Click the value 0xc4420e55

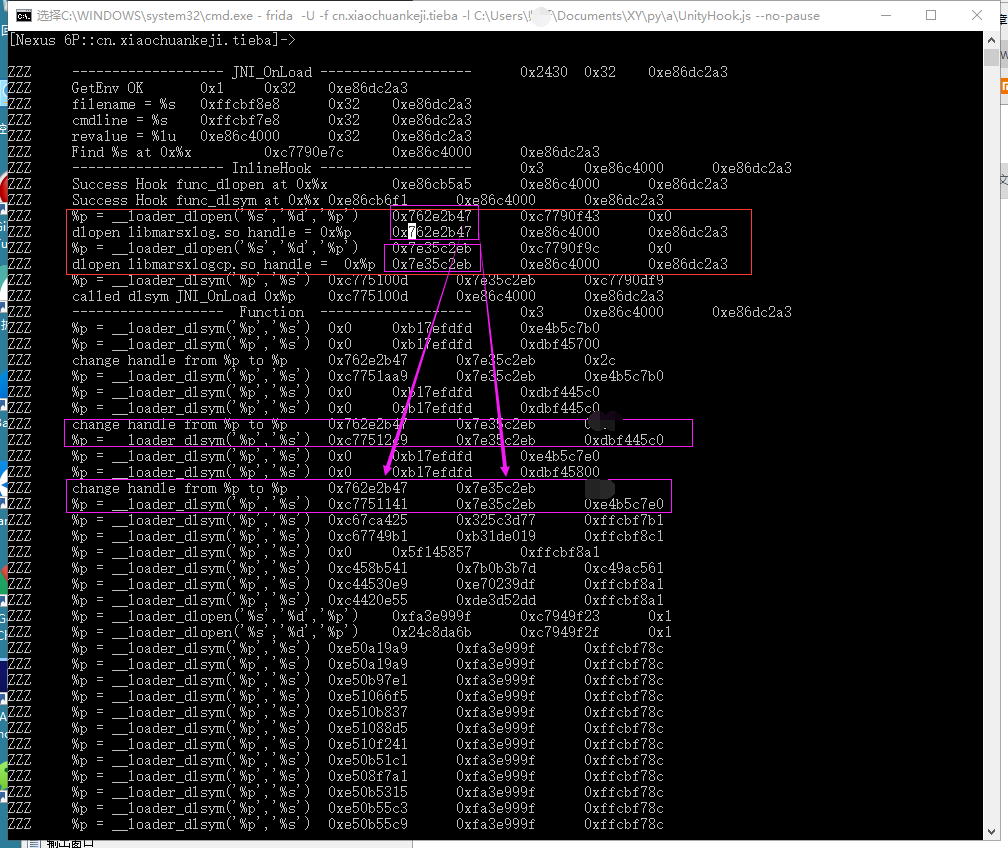(368, 600)
